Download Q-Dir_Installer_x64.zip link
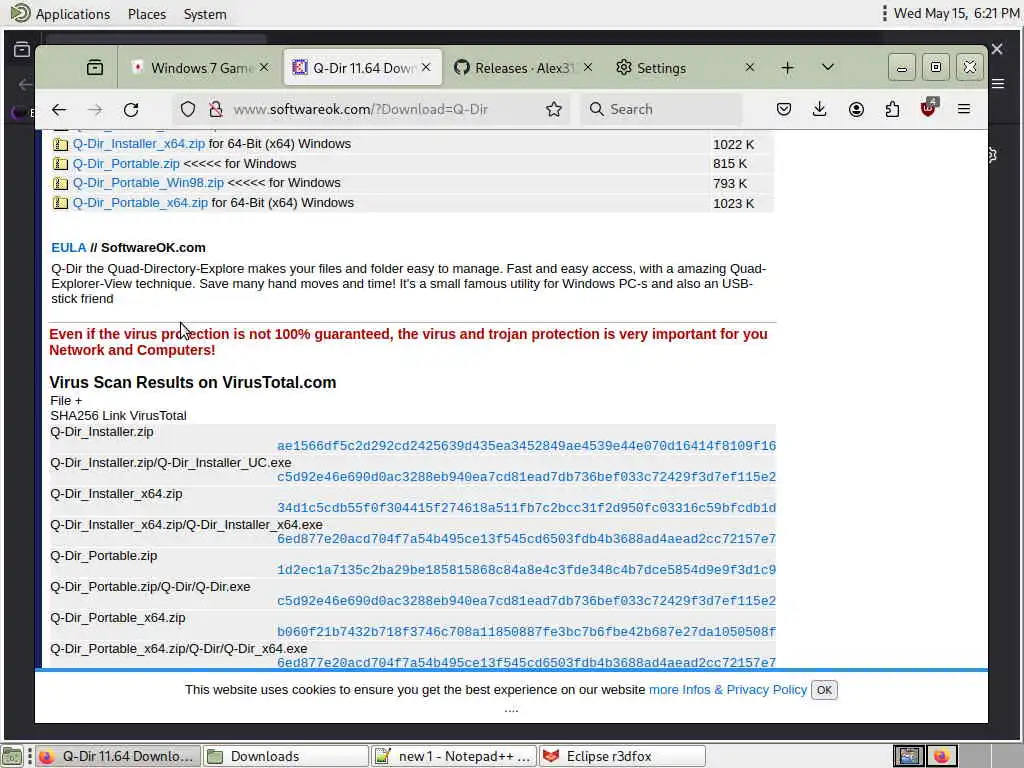This screenshot has height=768, width=1024. [x=138, y=144]
